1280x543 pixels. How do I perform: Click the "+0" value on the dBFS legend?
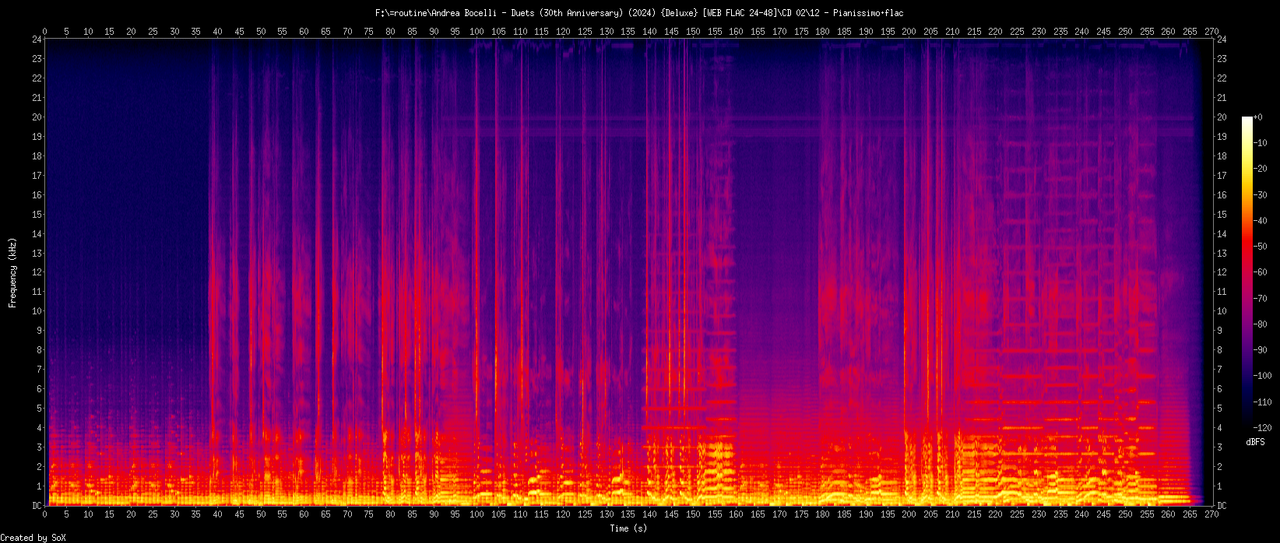(x=1260, y=117)
